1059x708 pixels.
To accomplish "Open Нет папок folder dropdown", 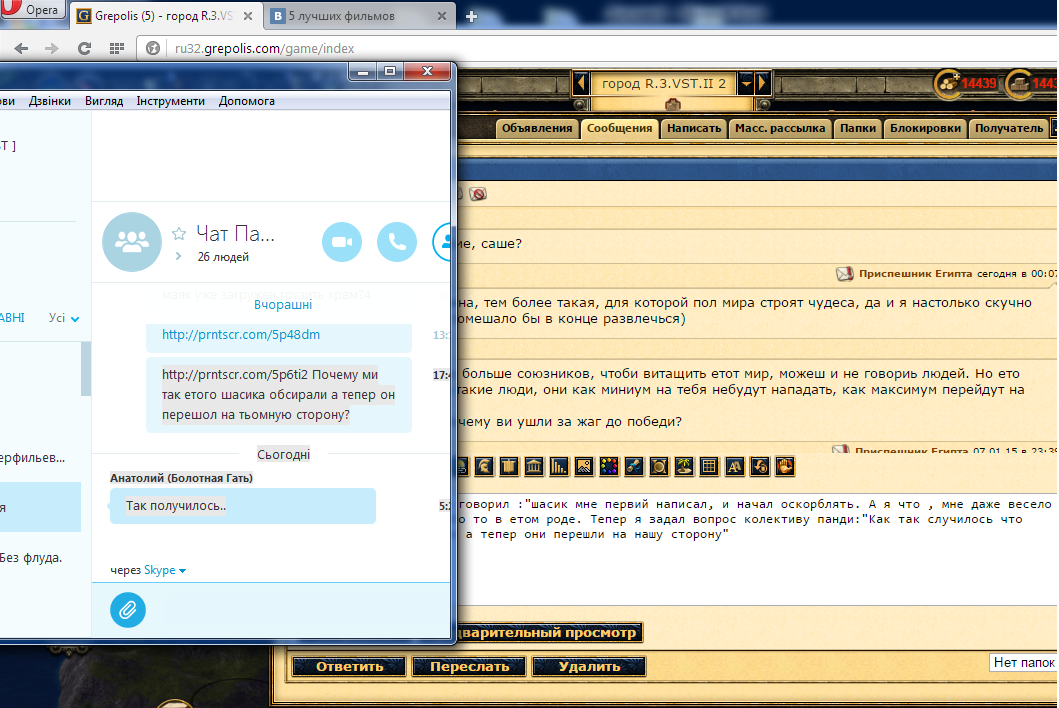I will pos(1023,663).
